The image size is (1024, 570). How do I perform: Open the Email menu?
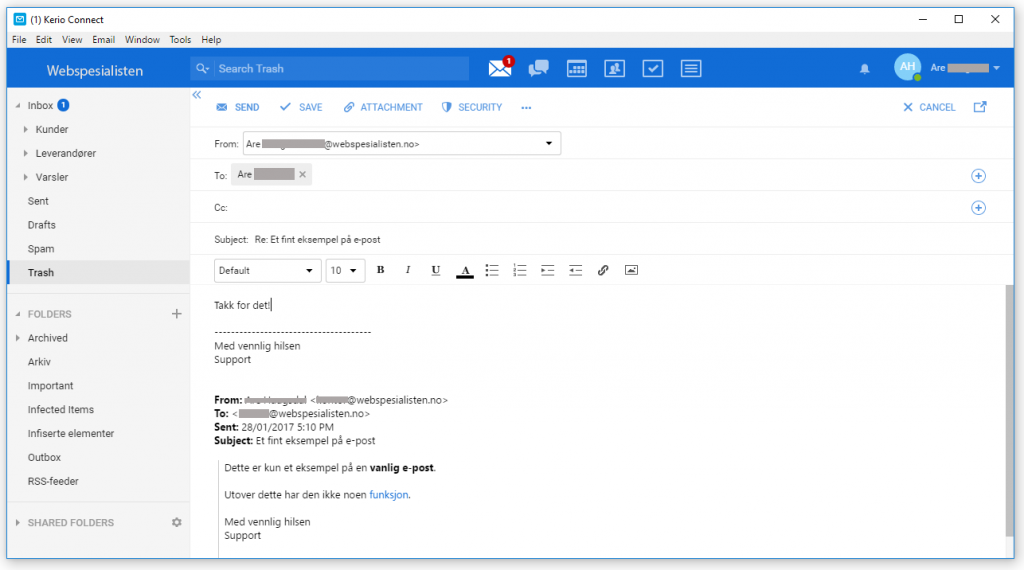103,40
